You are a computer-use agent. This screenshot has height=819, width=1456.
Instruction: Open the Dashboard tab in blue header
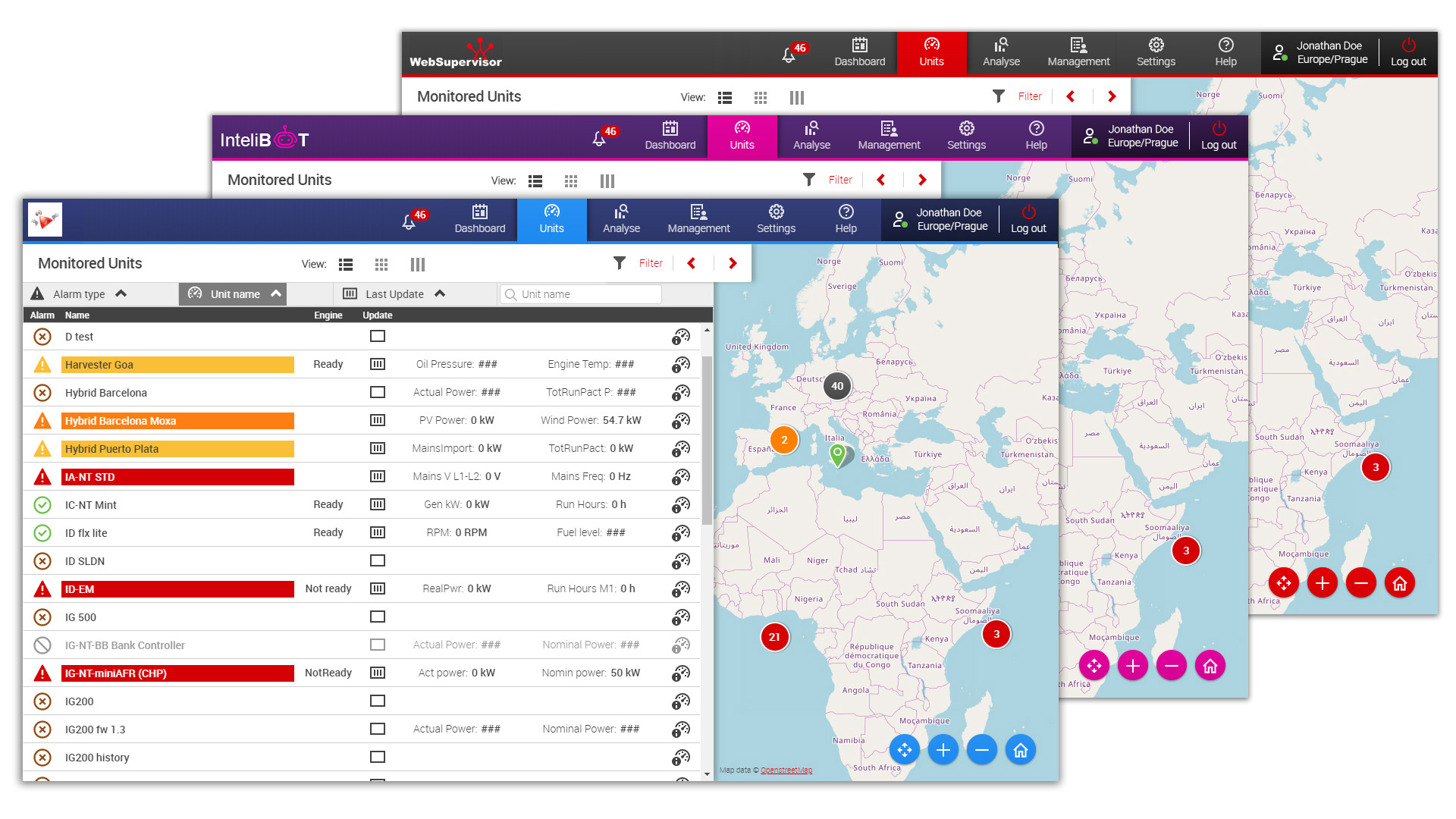point(479,219)
